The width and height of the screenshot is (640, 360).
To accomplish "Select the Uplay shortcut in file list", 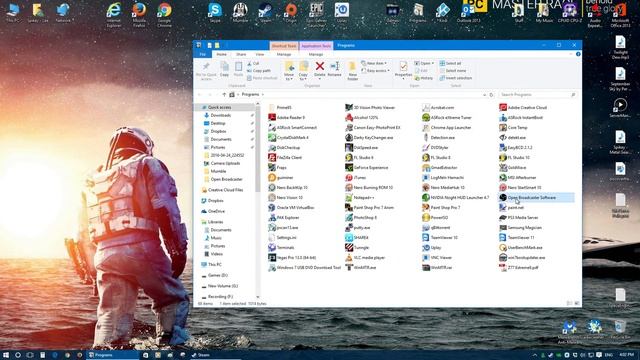I will (432, 247).
